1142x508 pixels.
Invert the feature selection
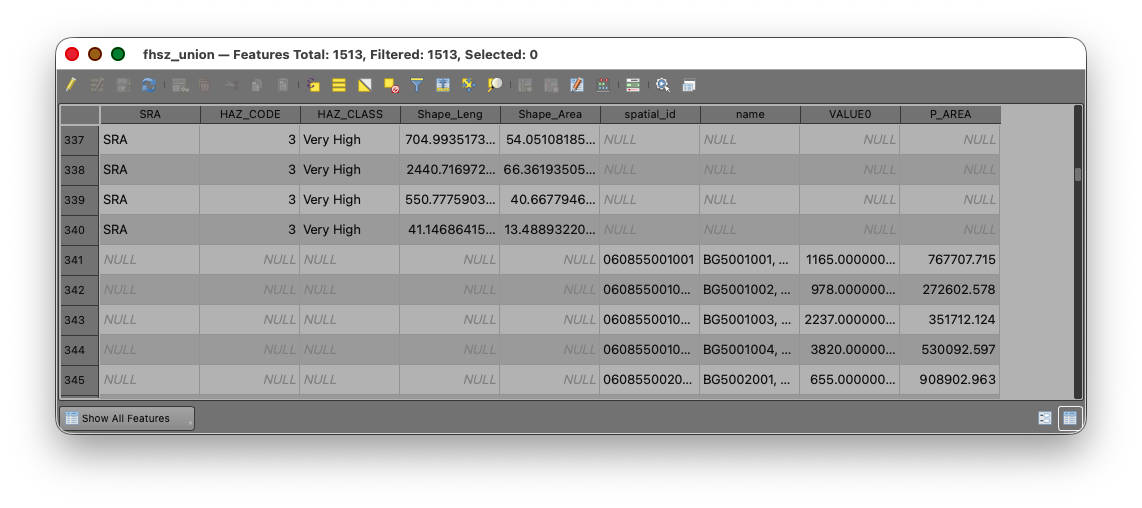(x=365, y=85)
